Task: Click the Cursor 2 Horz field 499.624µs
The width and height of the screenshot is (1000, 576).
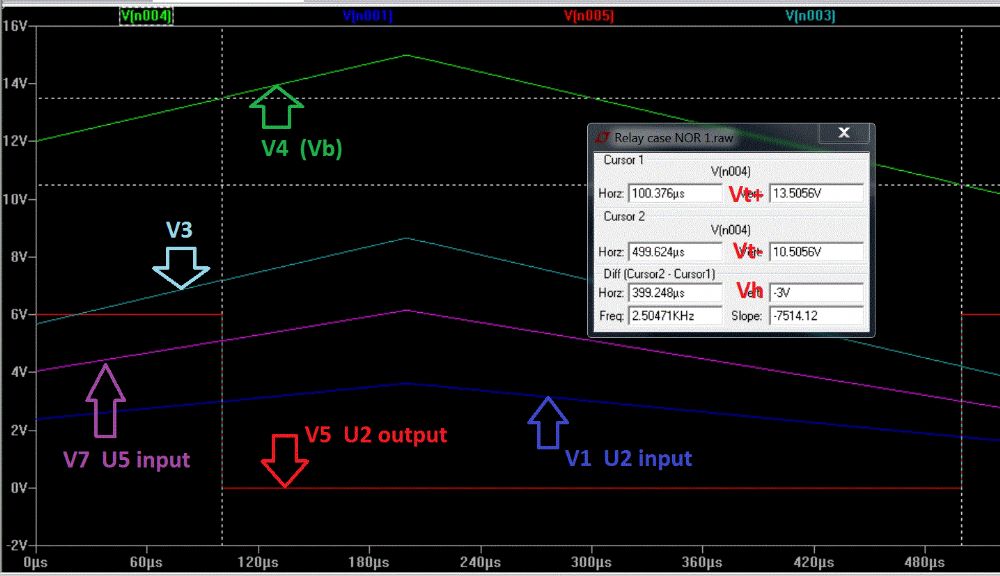Action: tap(675, 251)
